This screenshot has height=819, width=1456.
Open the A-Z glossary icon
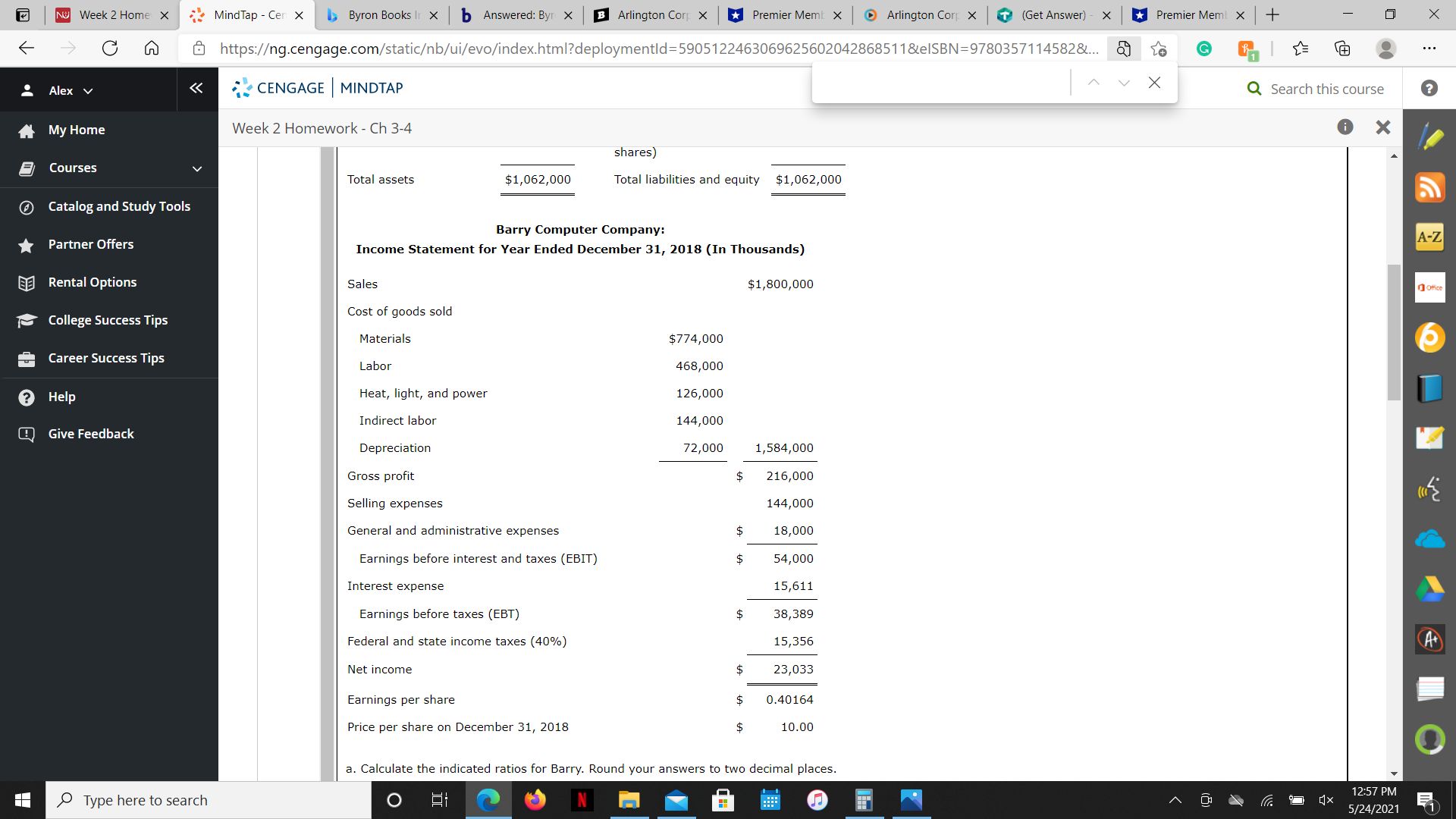(x=1429, y=237)
